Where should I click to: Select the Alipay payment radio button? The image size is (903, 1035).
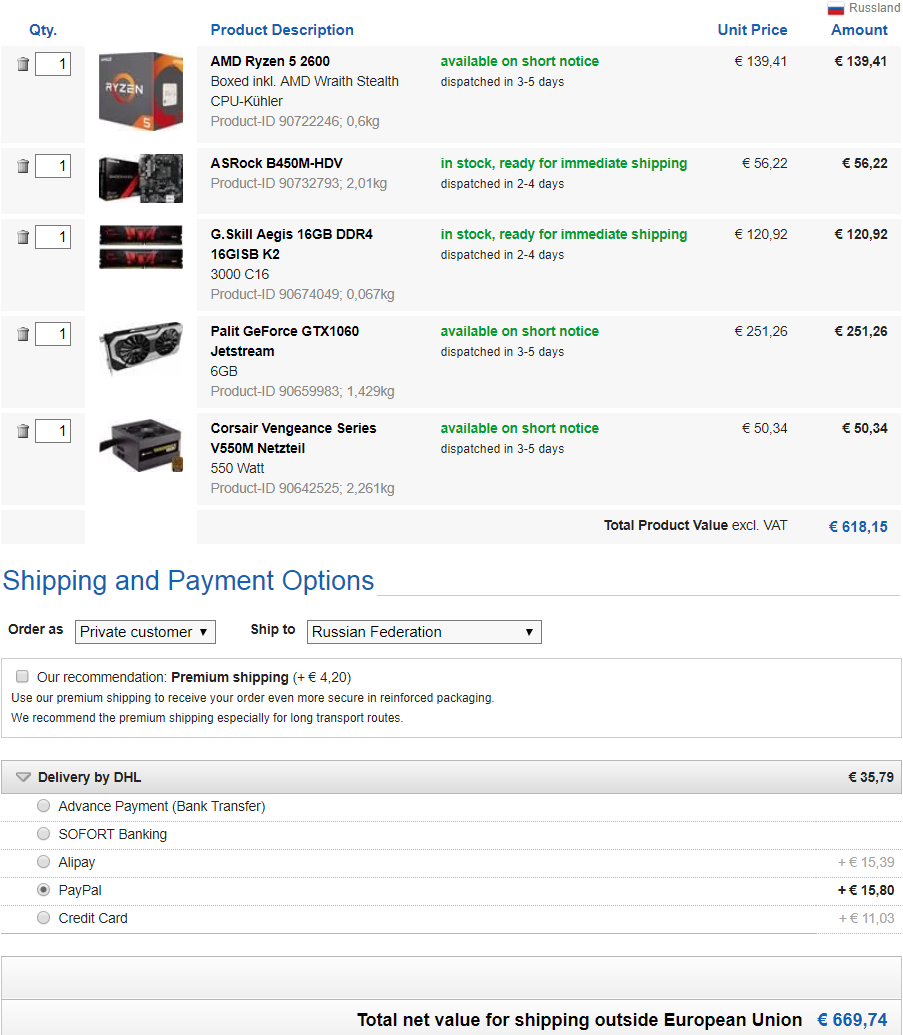[43, 862]
